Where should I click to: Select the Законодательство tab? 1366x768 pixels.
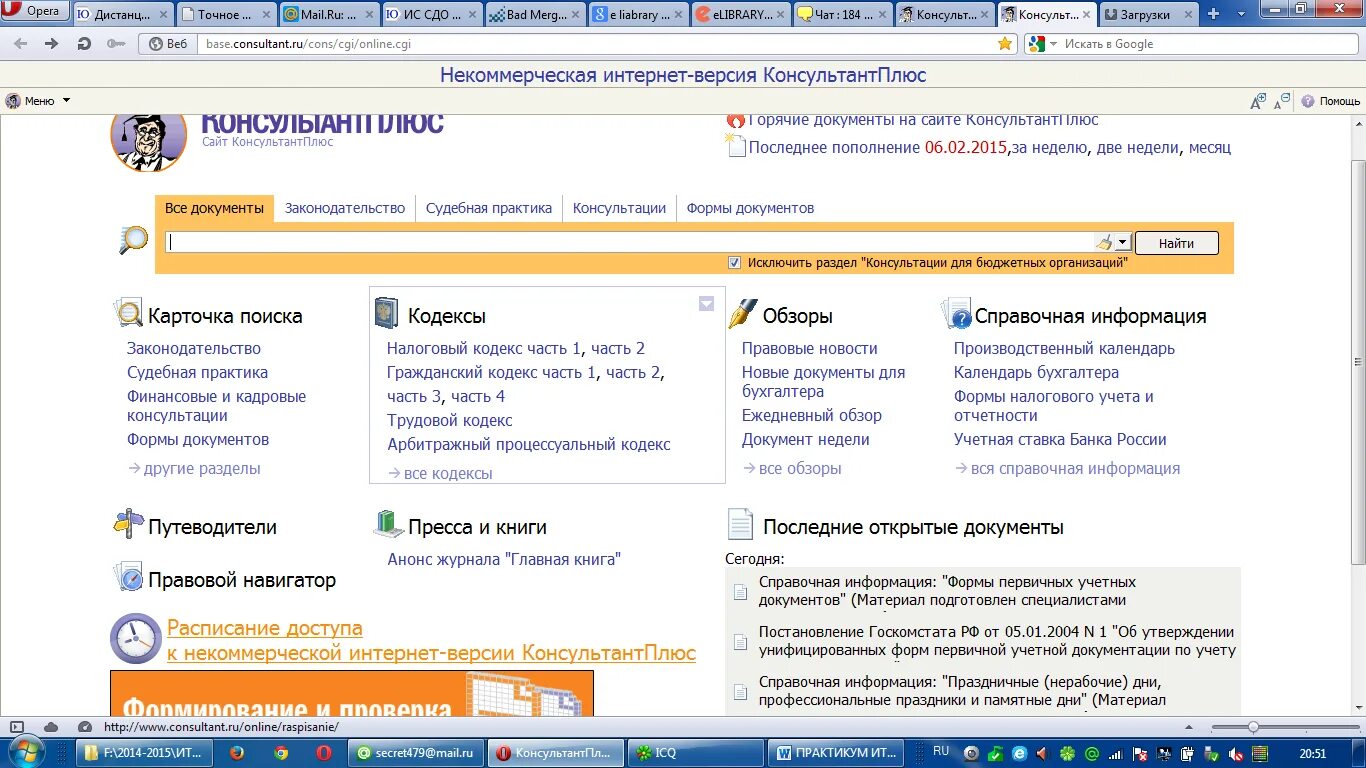345,208
